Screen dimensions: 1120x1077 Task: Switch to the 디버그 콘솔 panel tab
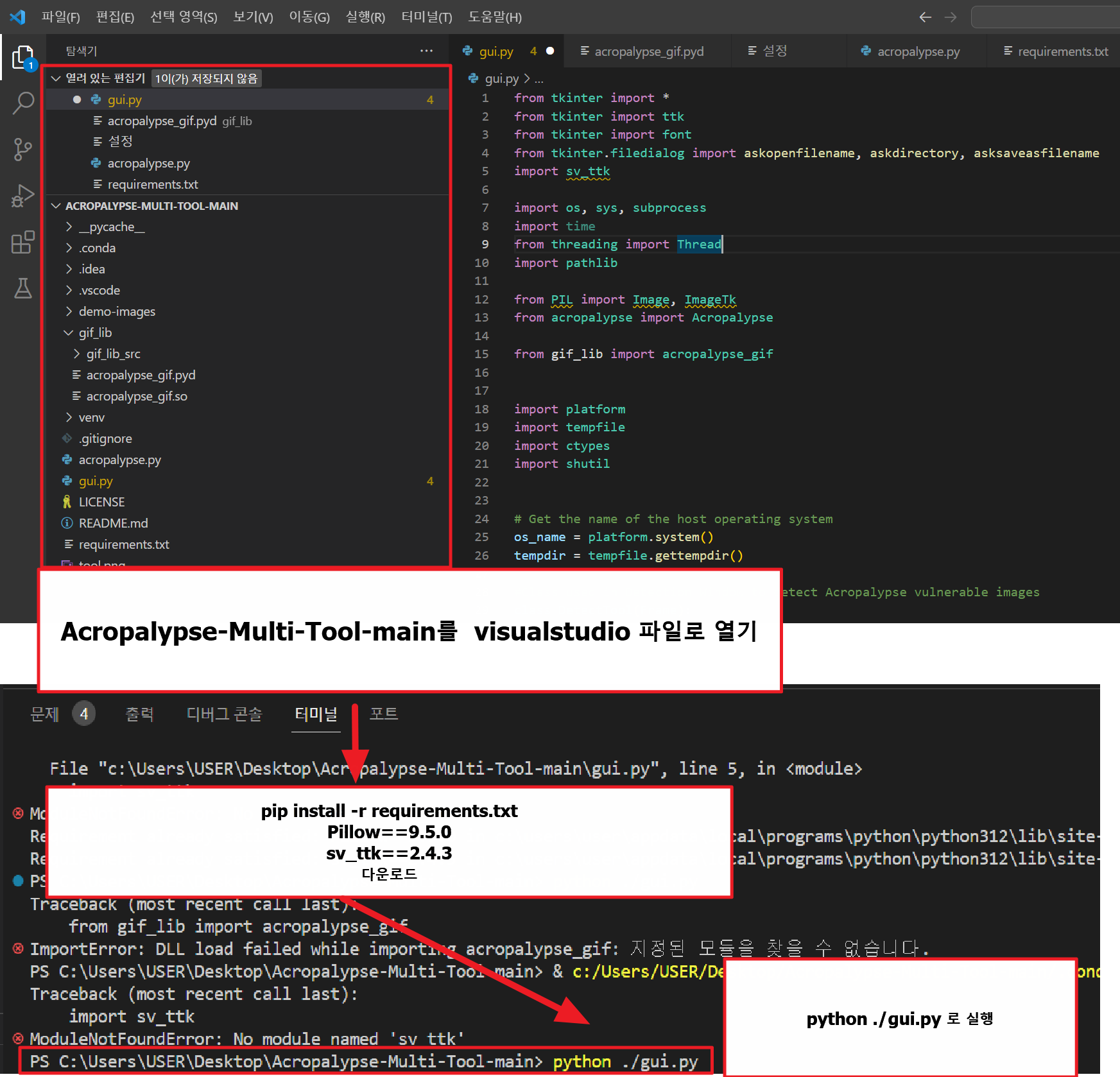[224, 714]
